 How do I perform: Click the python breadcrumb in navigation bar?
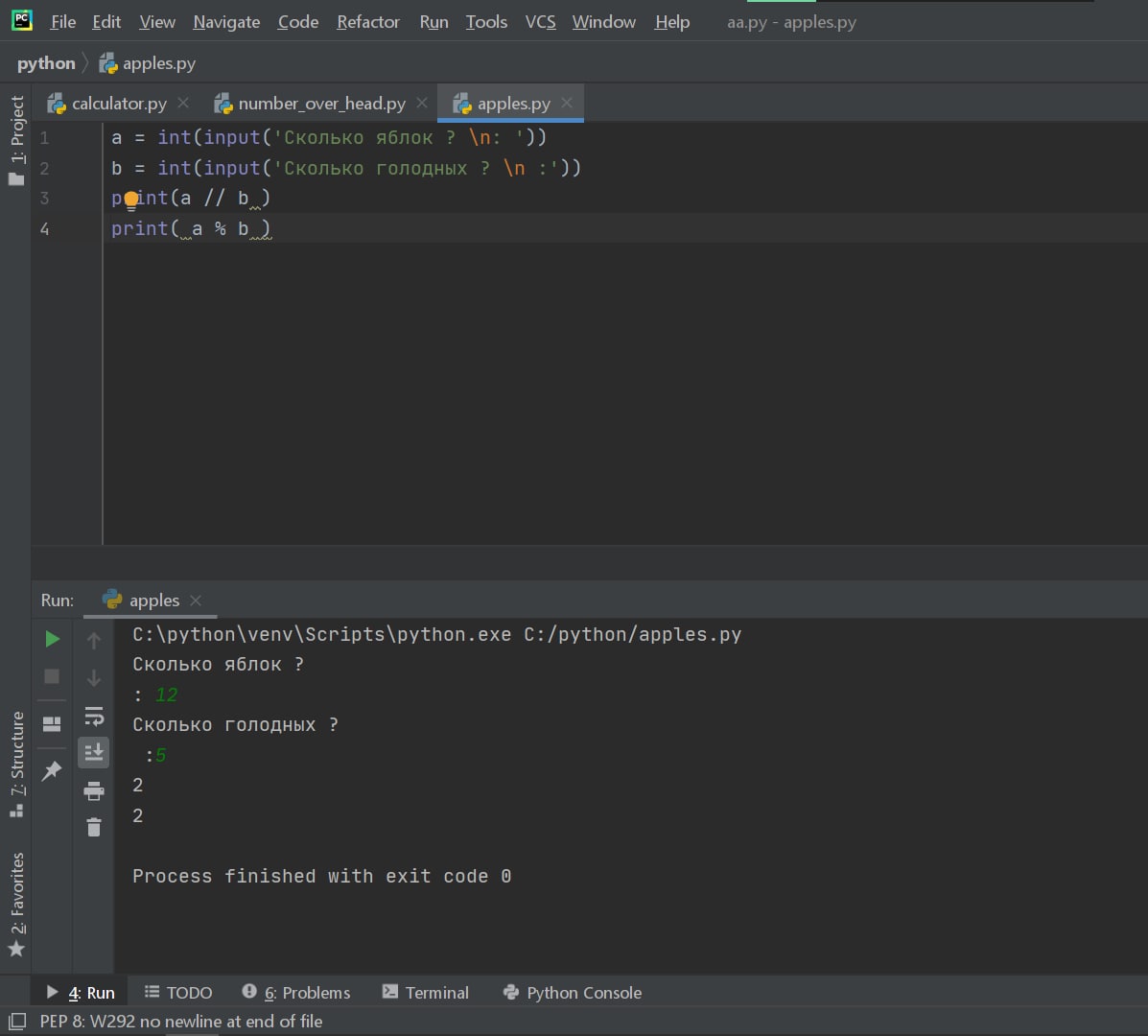[x=46, y=63]
